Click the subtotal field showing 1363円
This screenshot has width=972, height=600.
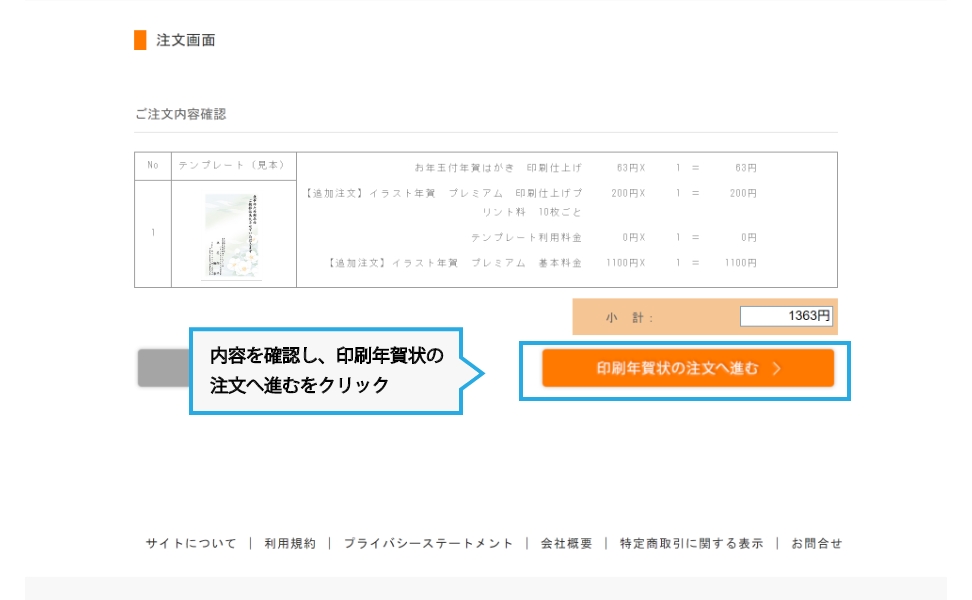pos(786,316)
